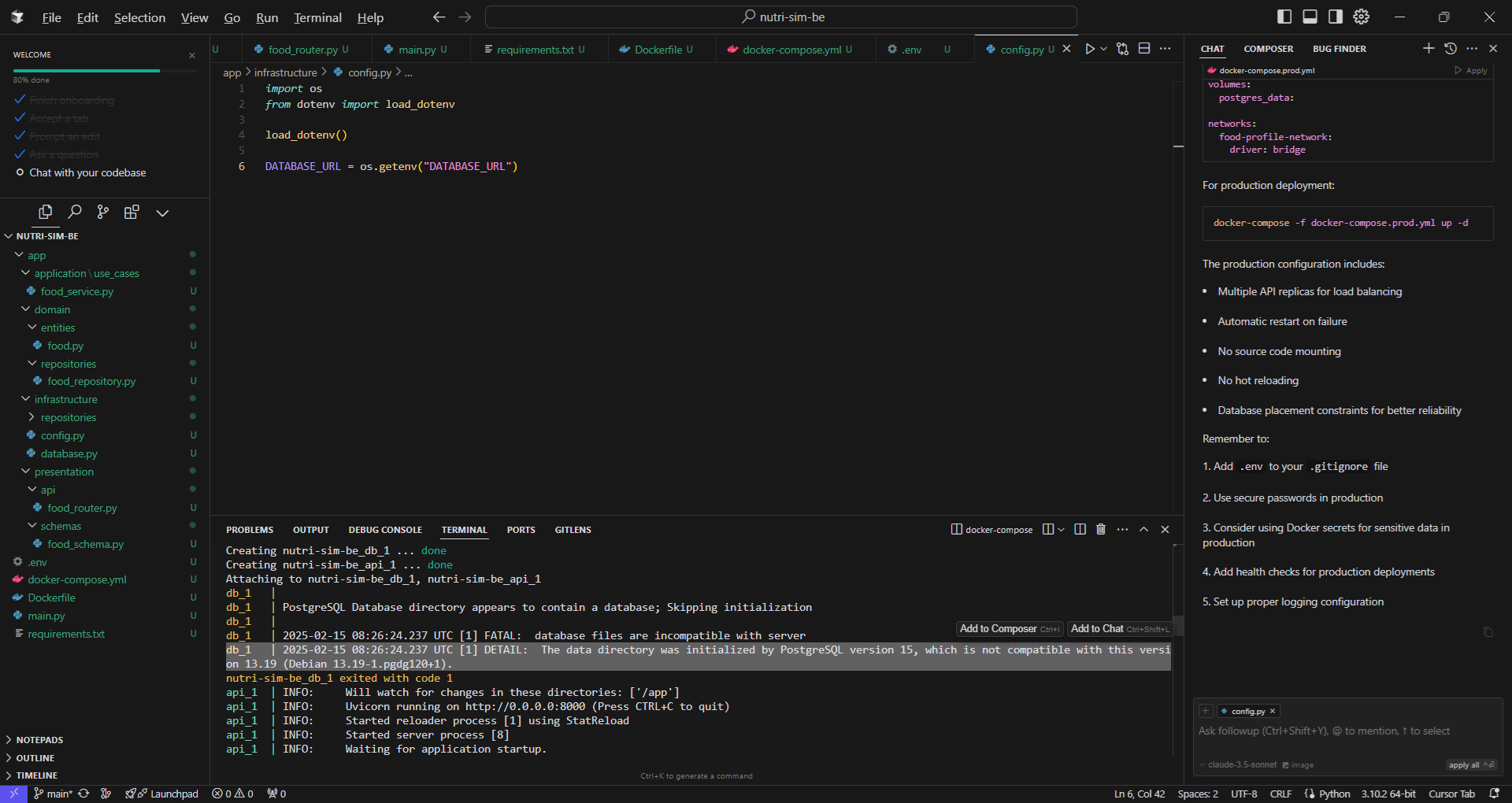Switch to the COMPOSER tab
1512x803 pixels.
click(1268, 49)
